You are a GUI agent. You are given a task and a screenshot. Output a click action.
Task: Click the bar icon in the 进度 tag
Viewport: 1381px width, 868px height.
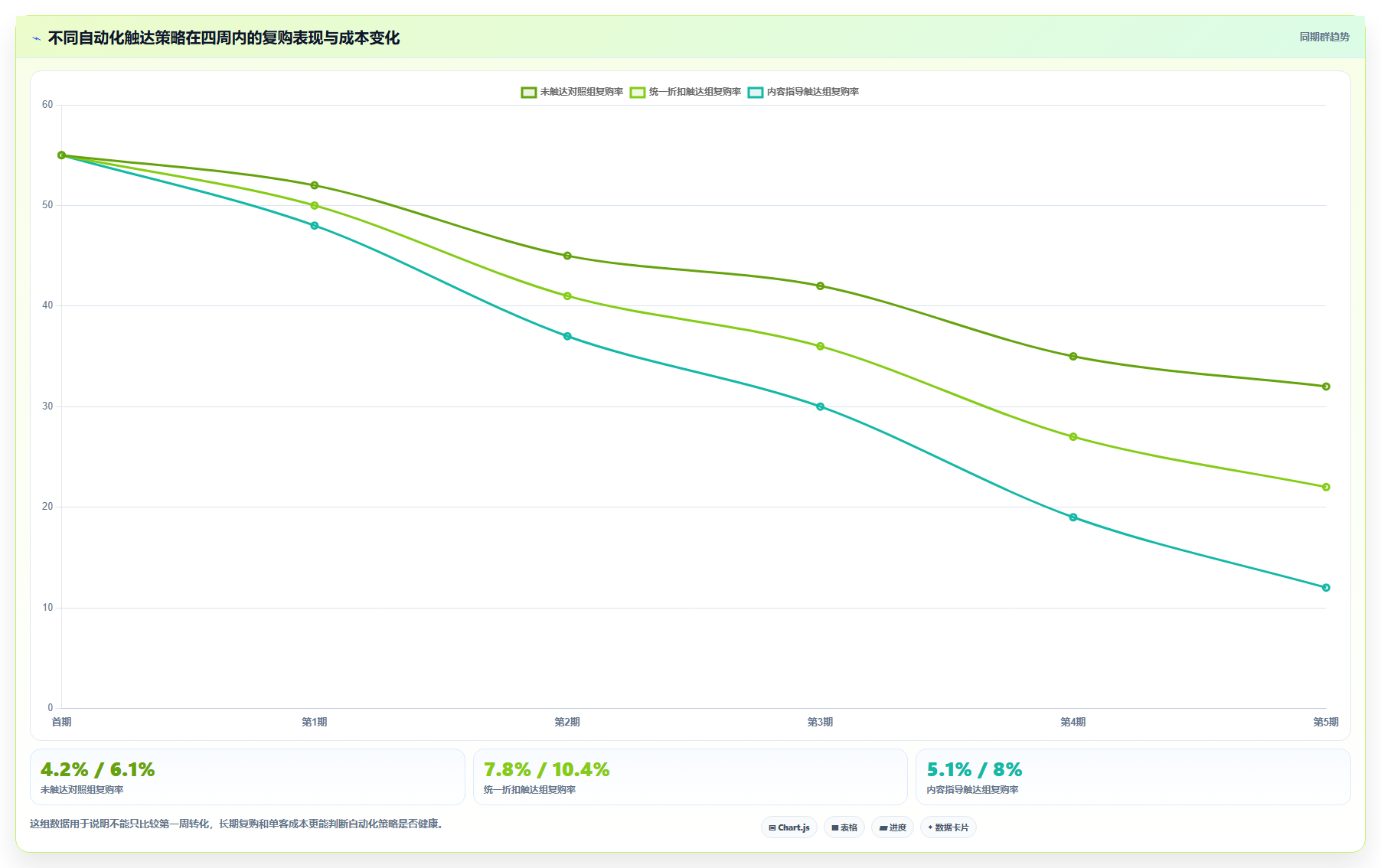click(883, 827)
